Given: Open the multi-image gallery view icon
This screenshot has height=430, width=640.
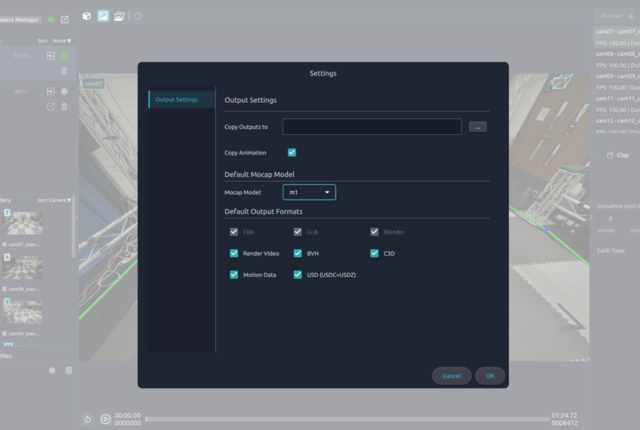Looking at the screenshot, I should (x=119, y=16).
